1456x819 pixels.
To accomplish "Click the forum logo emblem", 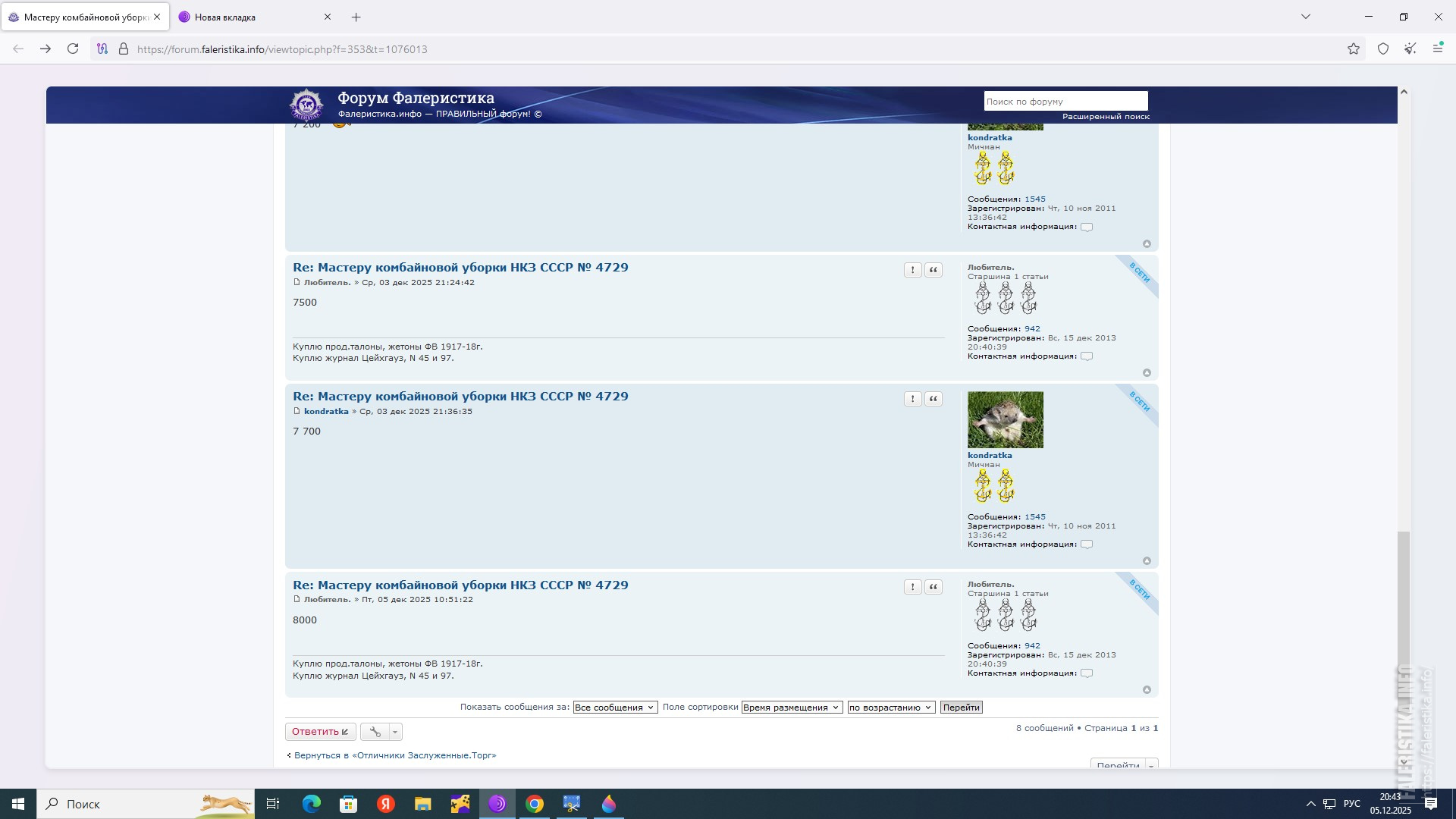I will click(x=306, y=105).
